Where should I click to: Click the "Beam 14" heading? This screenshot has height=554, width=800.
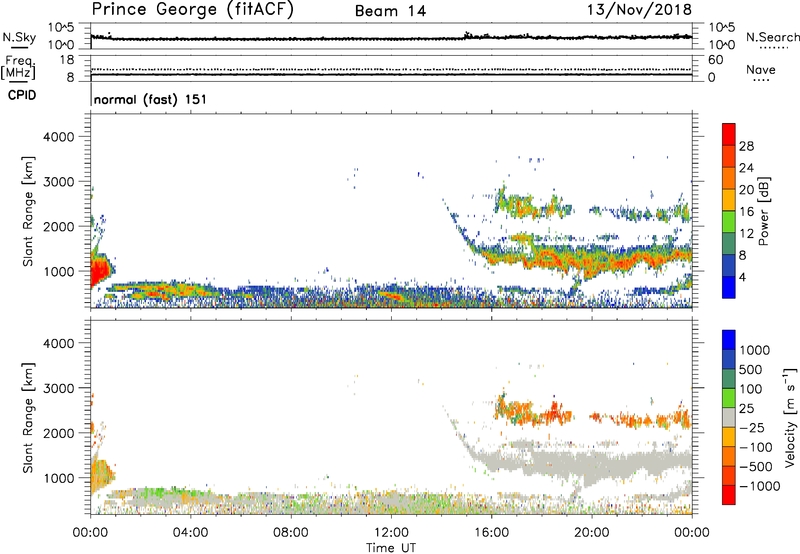pos(390,11)
